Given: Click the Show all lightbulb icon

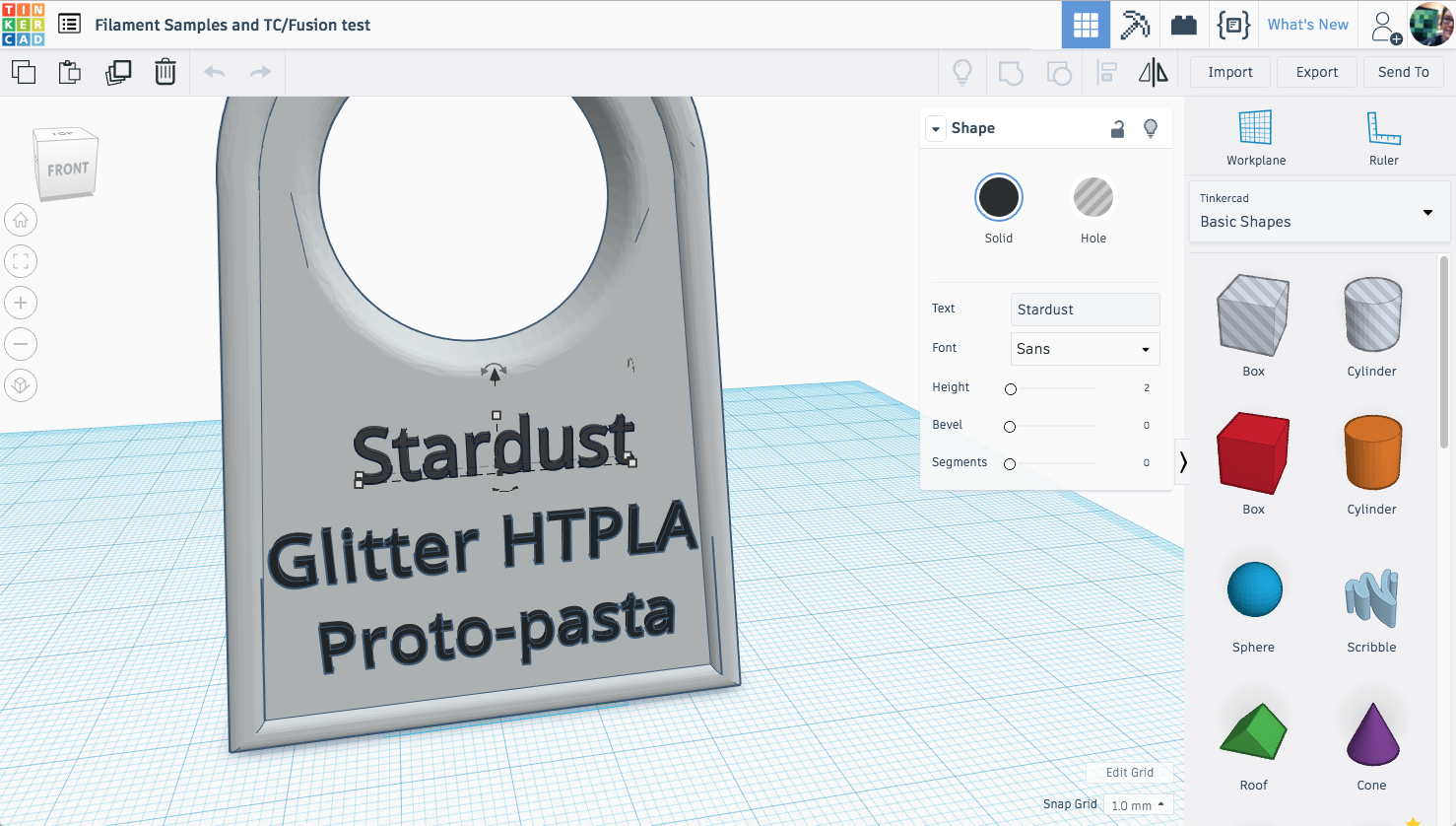Looking at the screenshot, I should [x=962, y=72].
